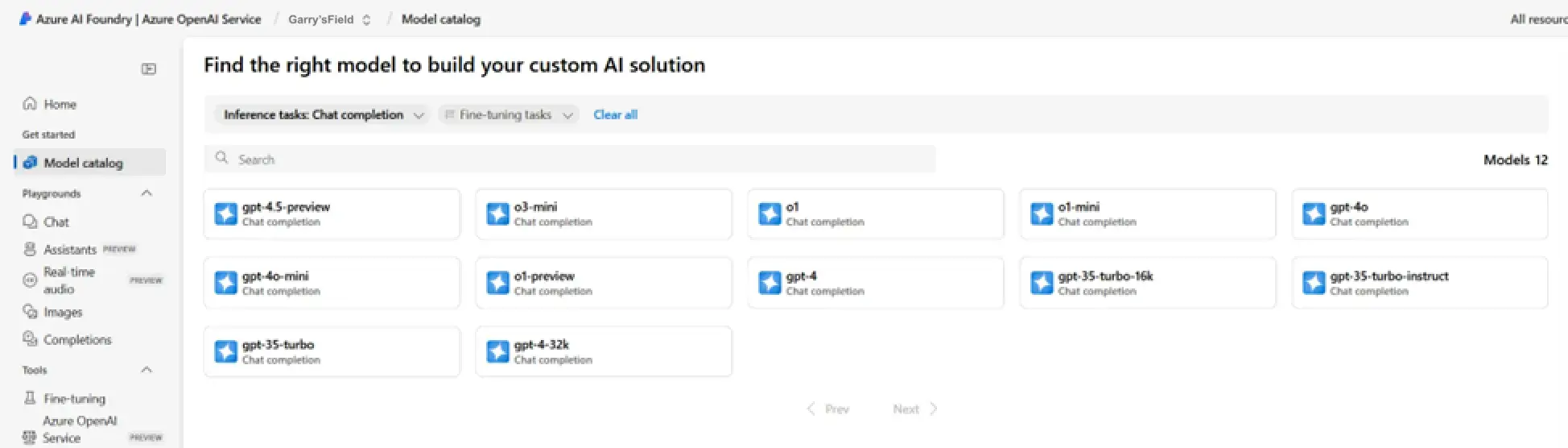Click the gpt-4o model icon
Screen dimensions: 1568x448
click(1314, 214)
